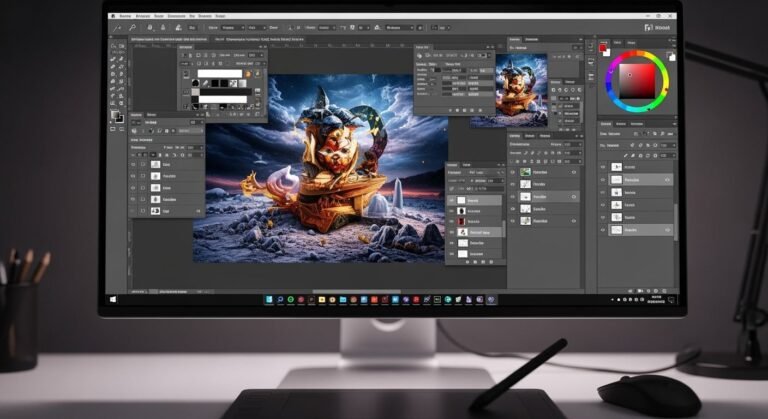This screenshot has width=768, height=419.
Task: Open the first menu after the app logo in the menu bar
Action: (125, 16)
